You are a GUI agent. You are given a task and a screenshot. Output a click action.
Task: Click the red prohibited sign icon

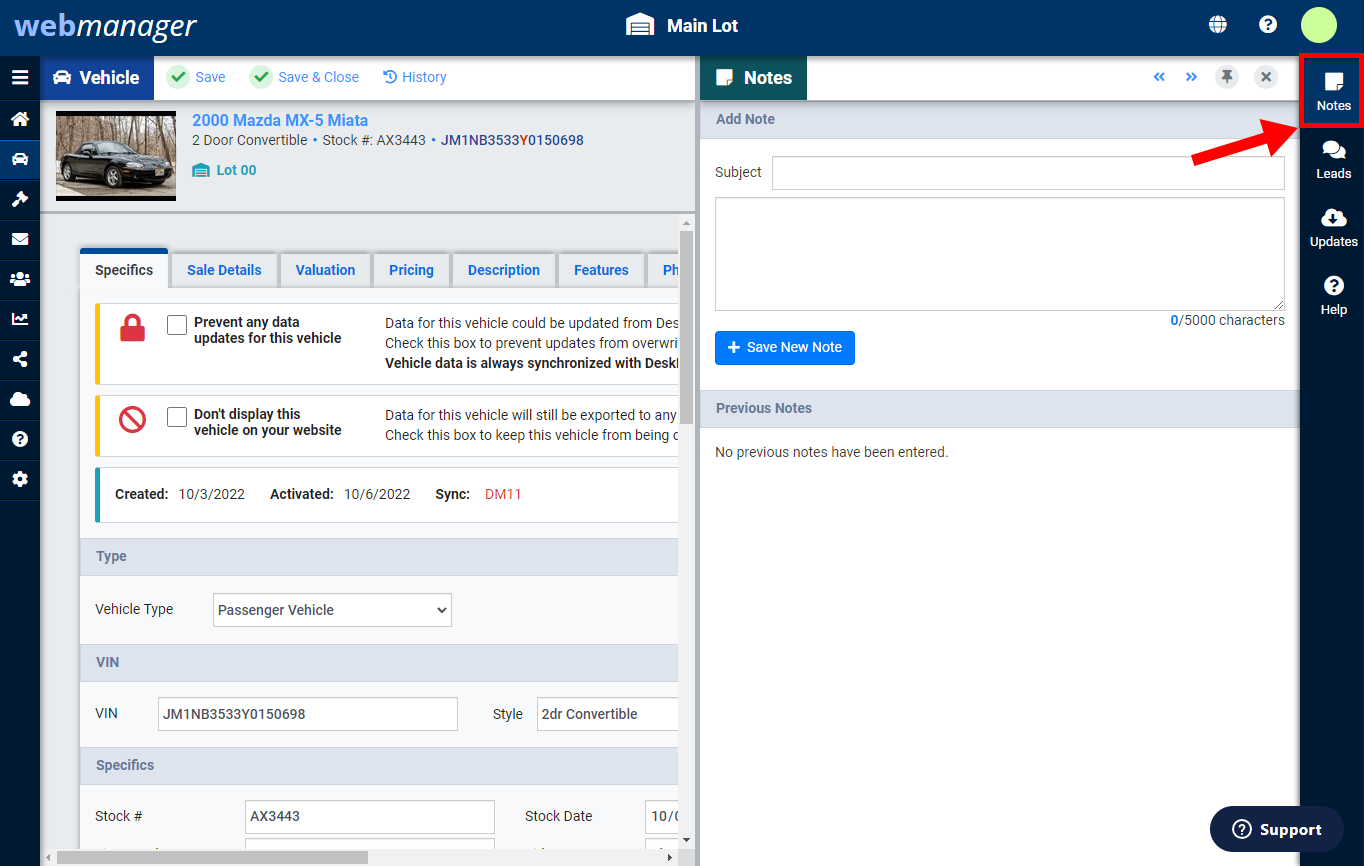(133, 420)
